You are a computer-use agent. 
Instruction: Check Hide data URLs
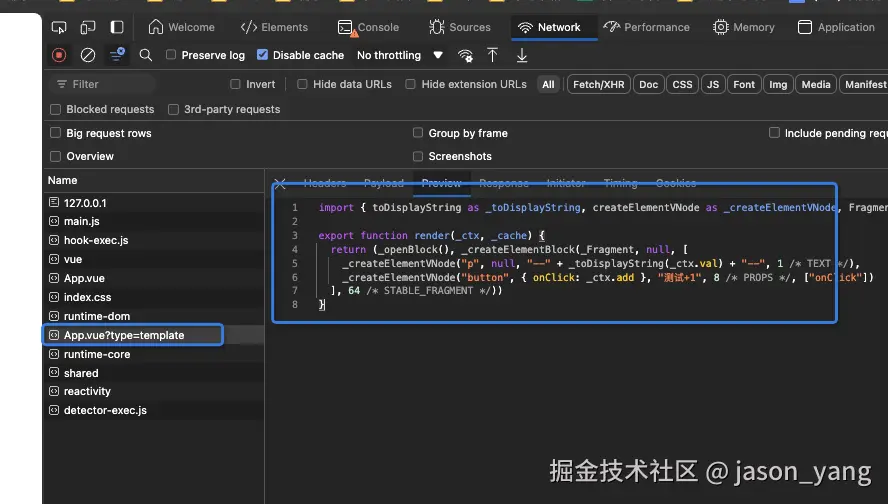[302, 84]
